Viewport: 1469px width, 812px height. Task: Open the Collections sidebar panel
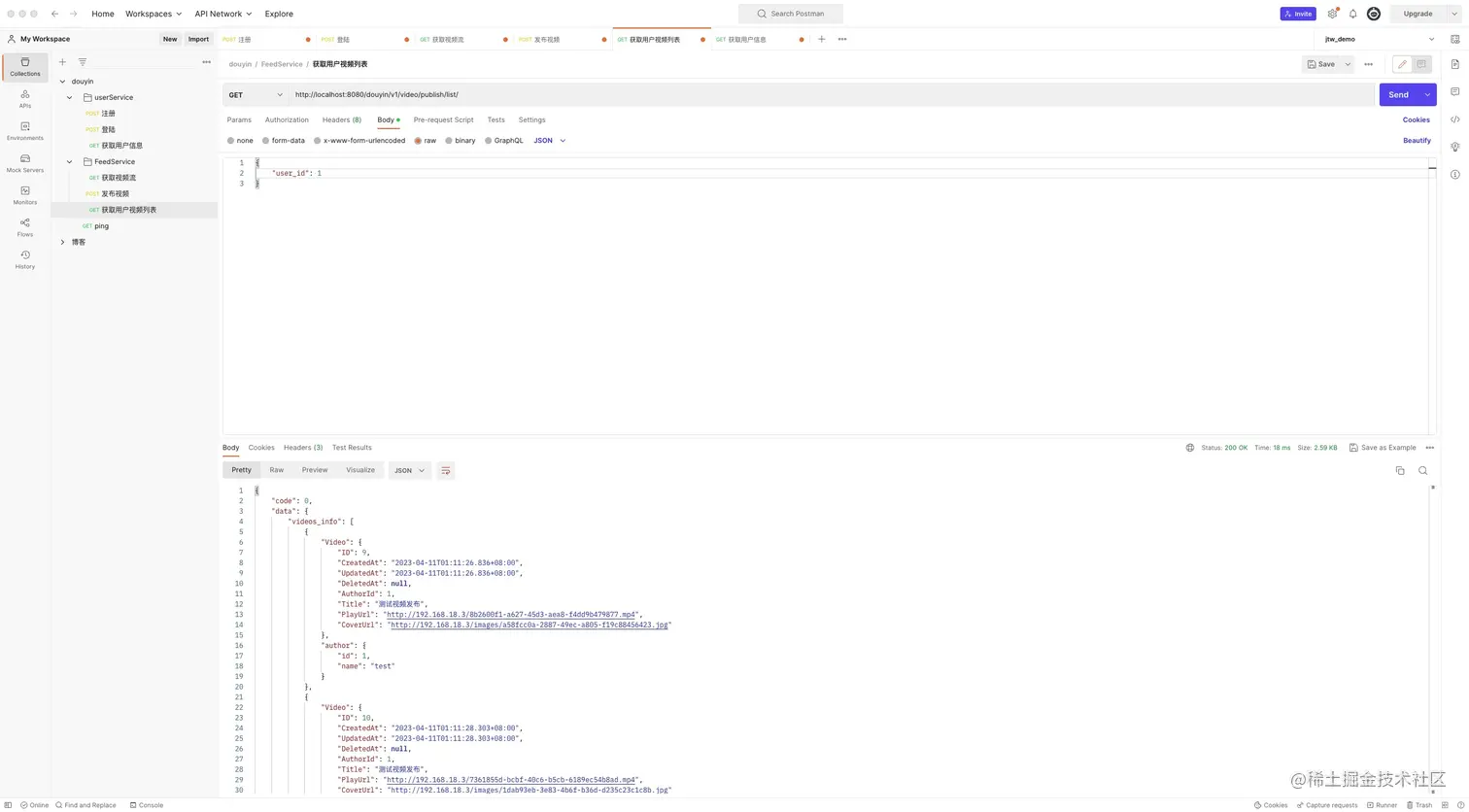coord(25,67)
